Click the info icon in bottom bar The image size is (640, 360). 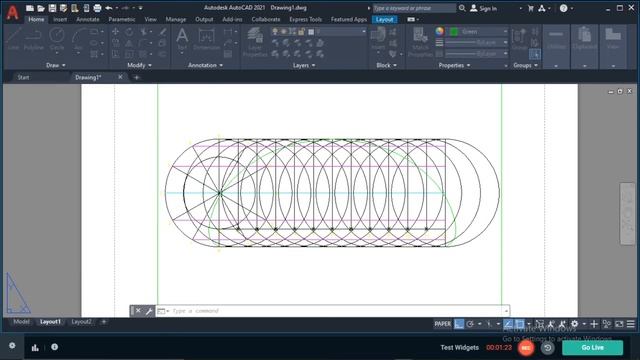(54, 347)
